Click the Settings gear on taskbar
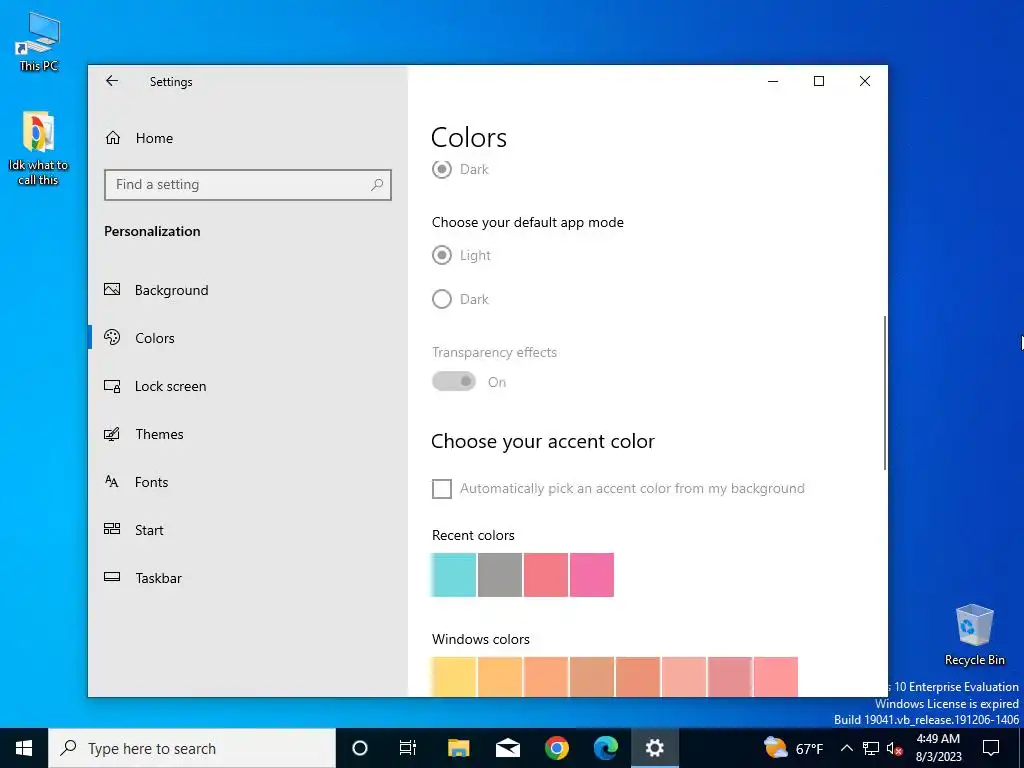 [x=654, y=748]
